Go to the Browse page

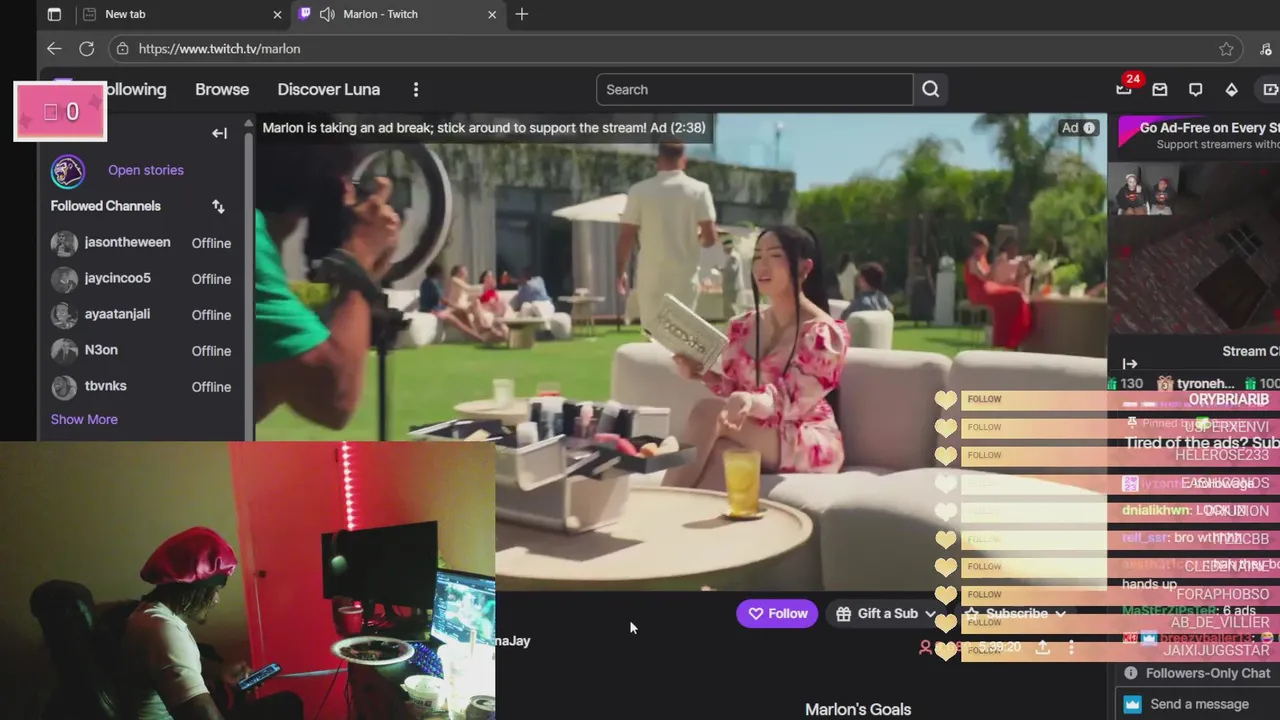pos(222,90)
